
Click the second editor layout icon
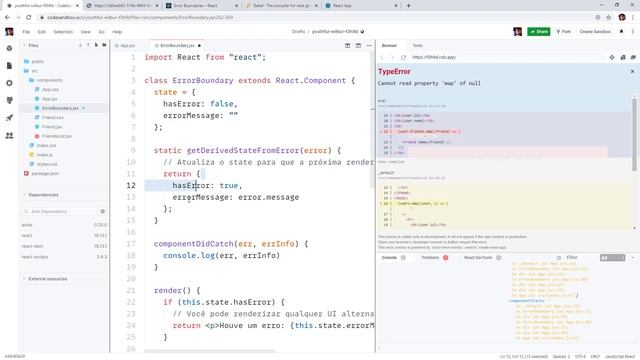coord(358,45)
